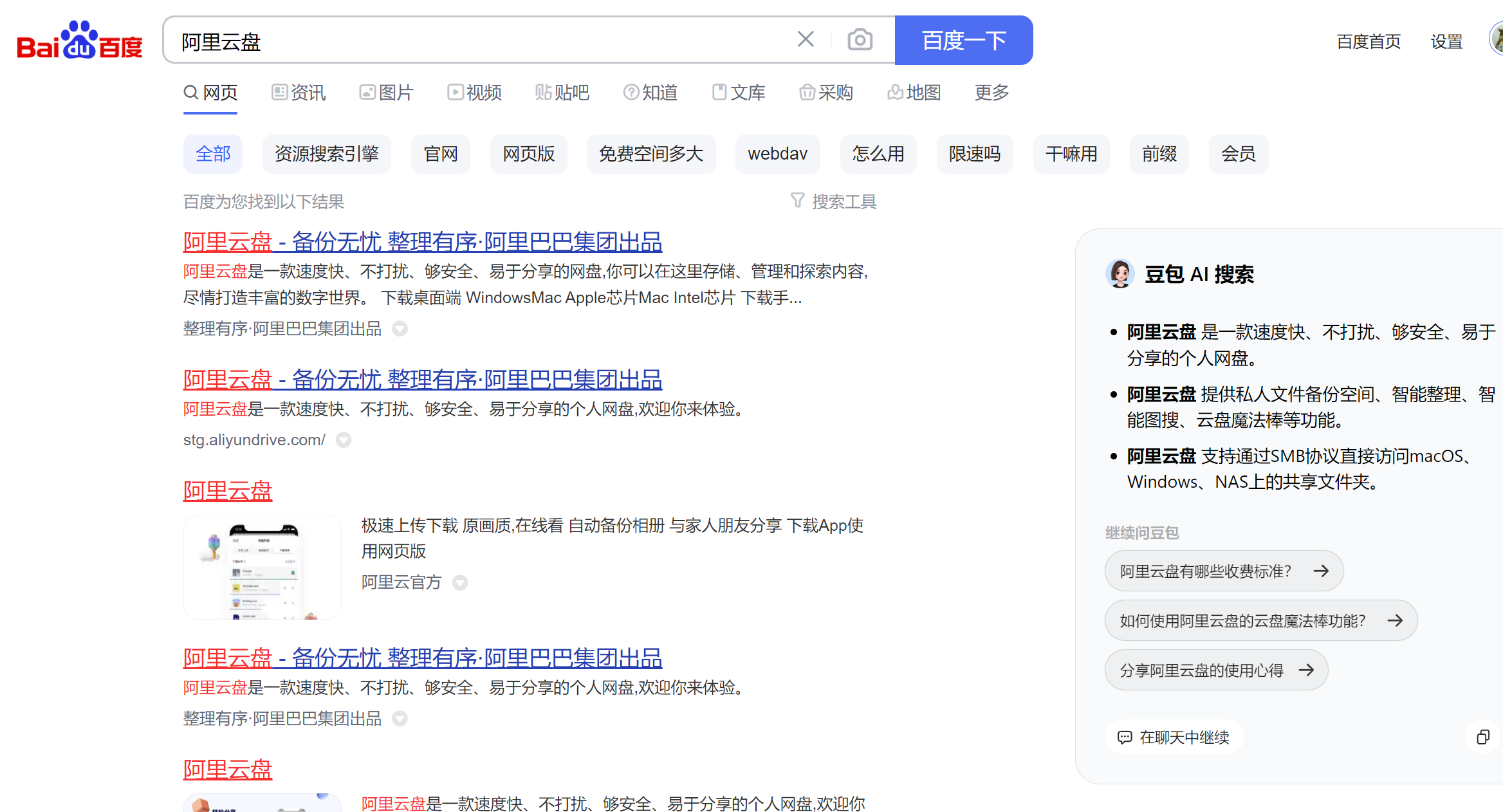Click the copy icon in AI panel

click(x=1482, y=737)
